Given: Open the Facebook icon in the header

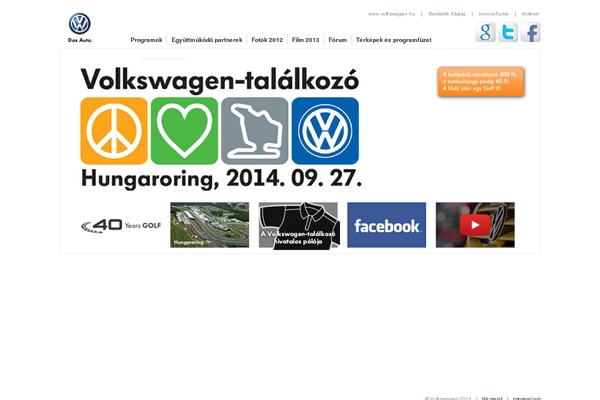Looking at the screenshot, I should coord(530,32).
